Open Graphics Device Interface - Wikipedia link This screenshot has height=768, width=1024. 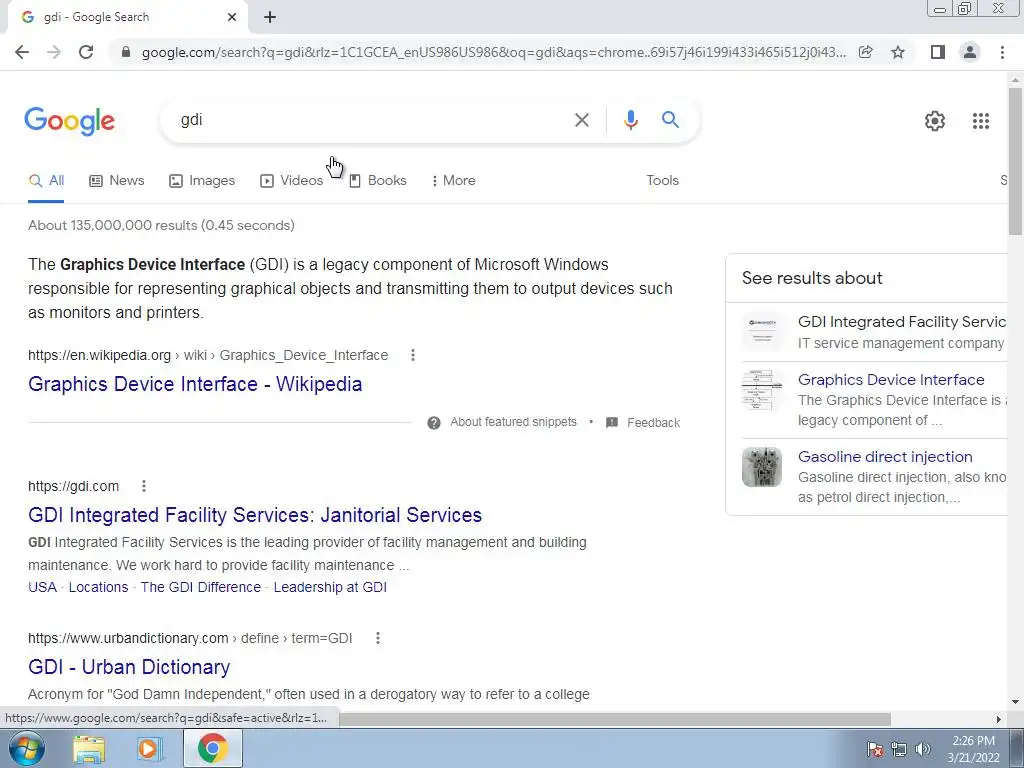[x=195, y=384]
